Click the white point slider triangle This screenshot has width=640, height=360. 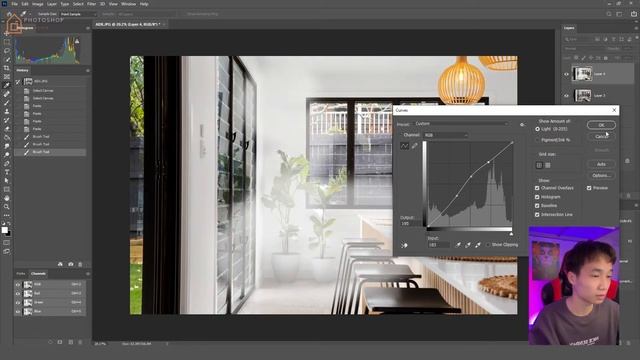click(x=511, y=234)
